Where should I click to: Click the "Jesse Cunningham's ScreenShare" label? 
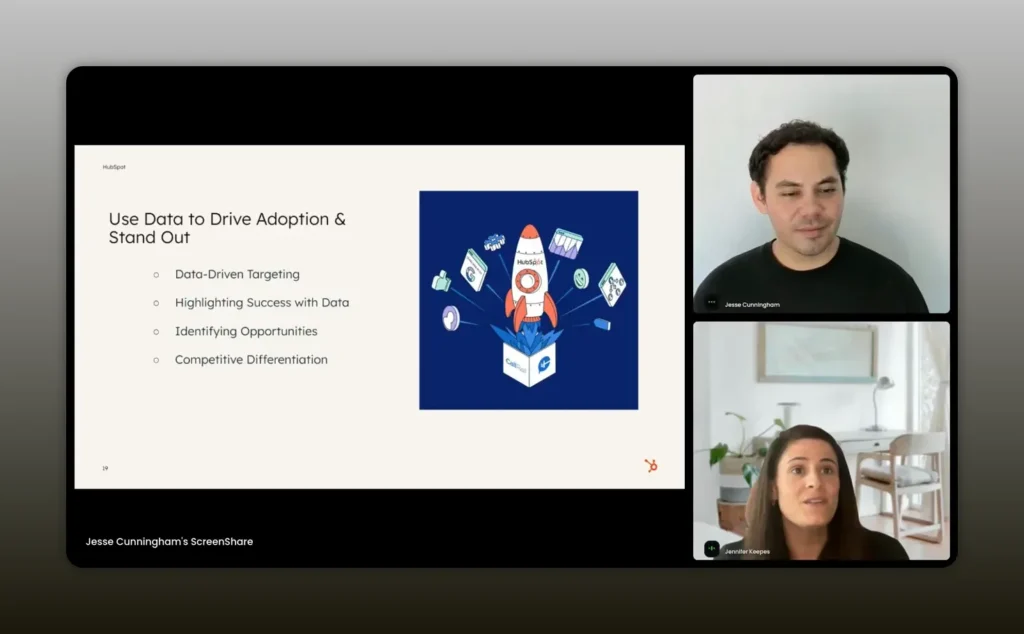169,541
